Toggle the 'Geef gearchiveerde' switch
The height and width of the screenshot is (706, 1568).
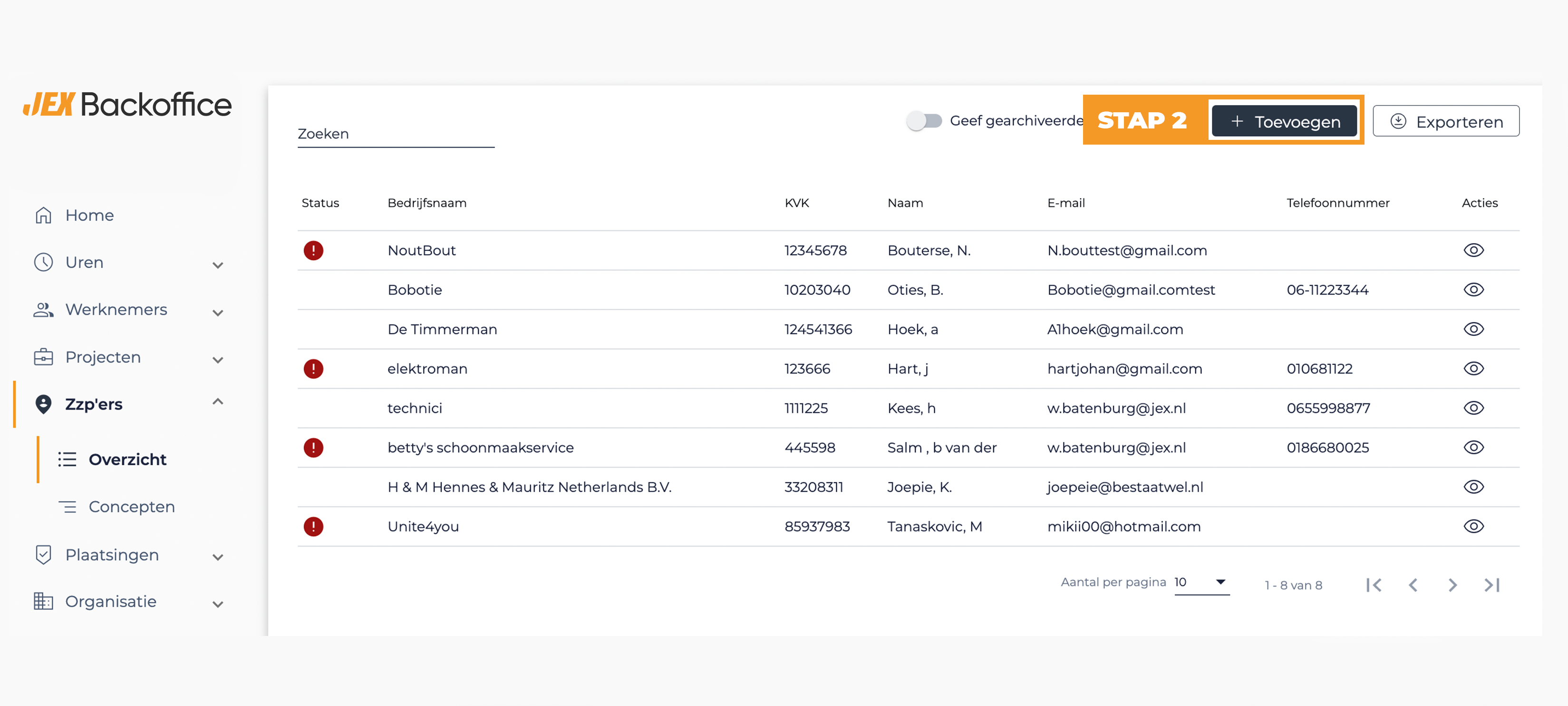924,121
